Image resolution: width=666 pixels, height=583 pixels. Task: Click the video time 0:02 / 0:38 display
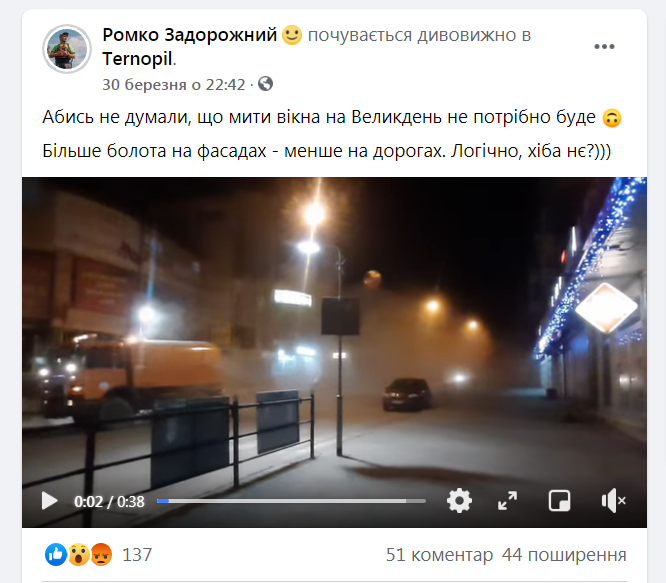[x=109, y=502]
